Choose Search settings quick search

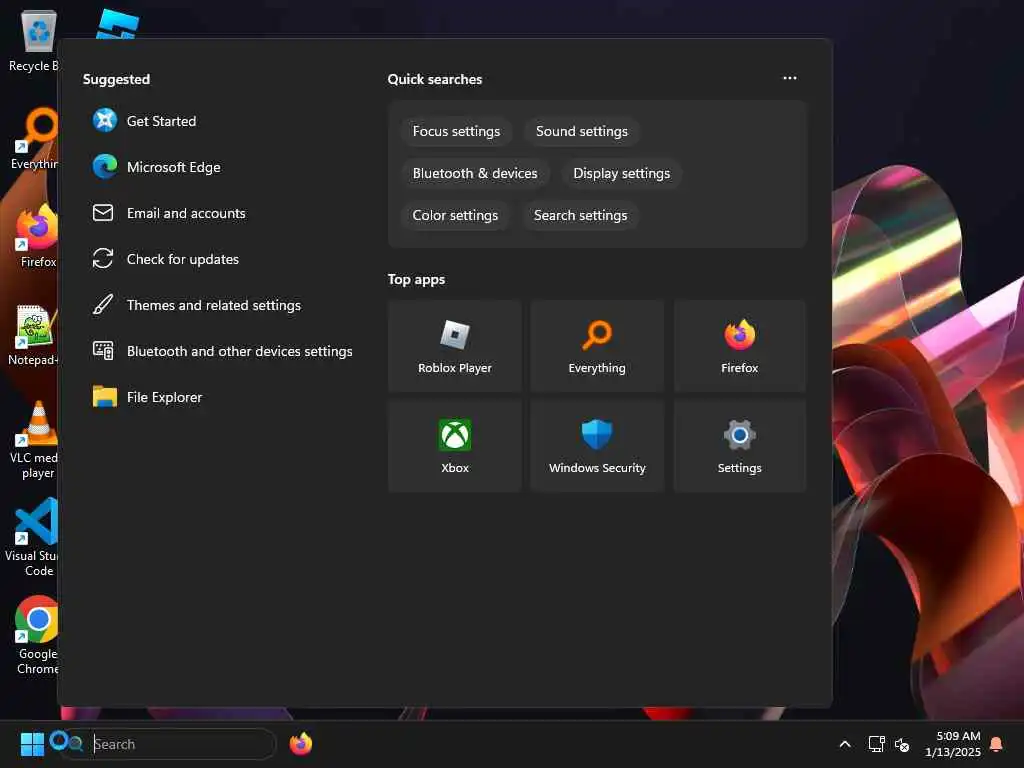[x=581, y=216]
